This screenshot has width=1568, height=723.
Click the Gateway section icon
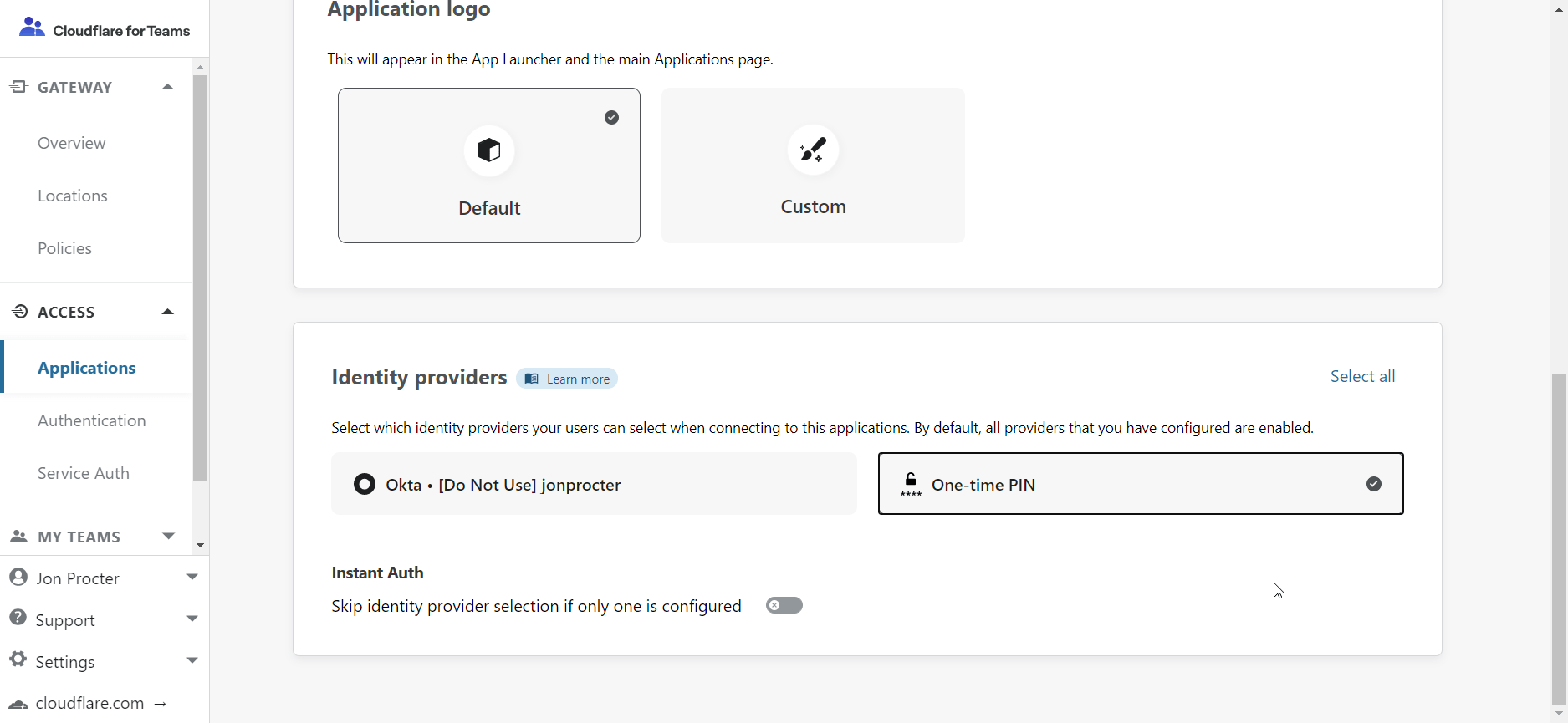18,86
